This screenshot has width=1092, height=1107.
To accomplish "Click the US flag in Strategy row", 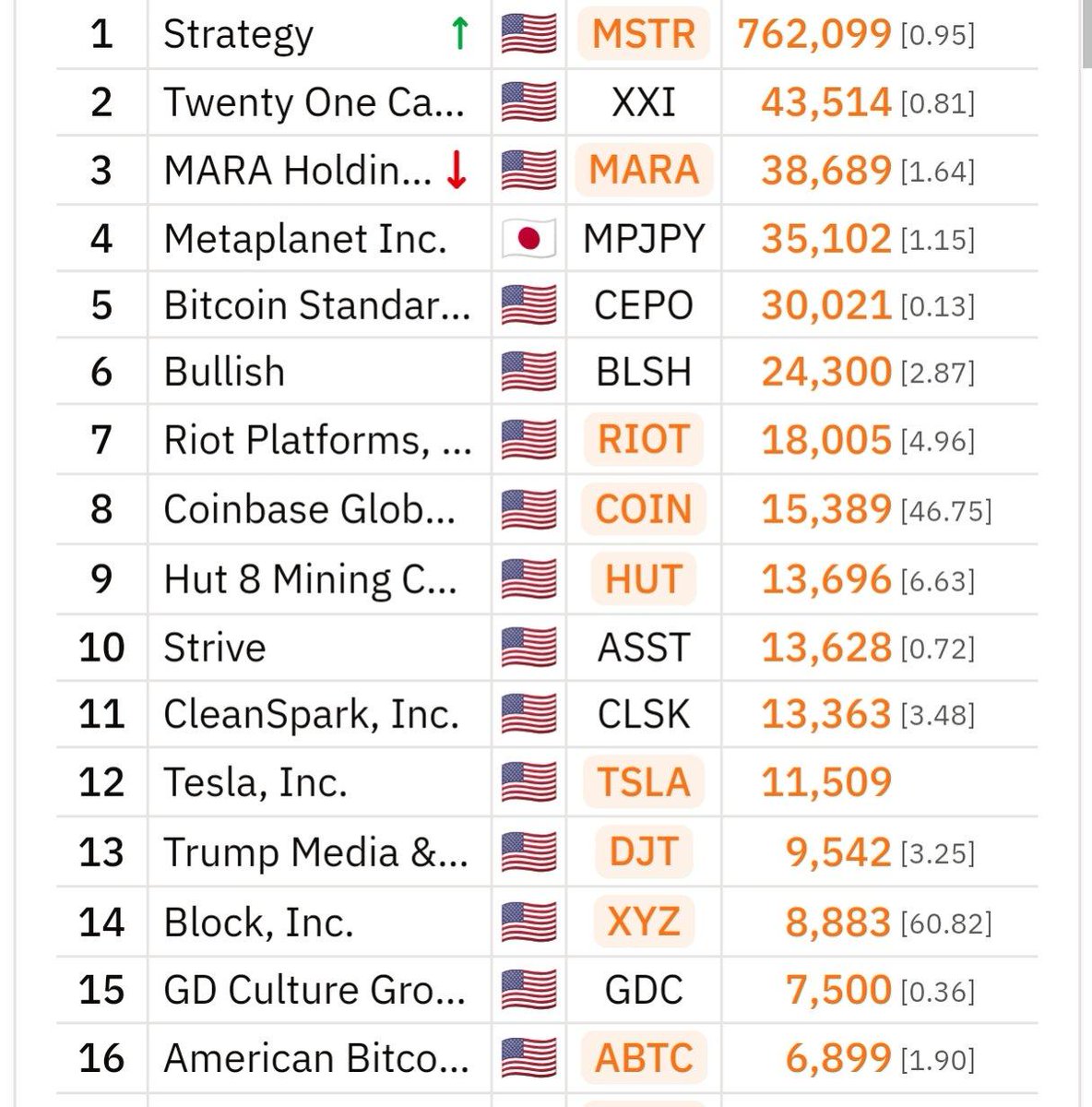I will (528, 35).
